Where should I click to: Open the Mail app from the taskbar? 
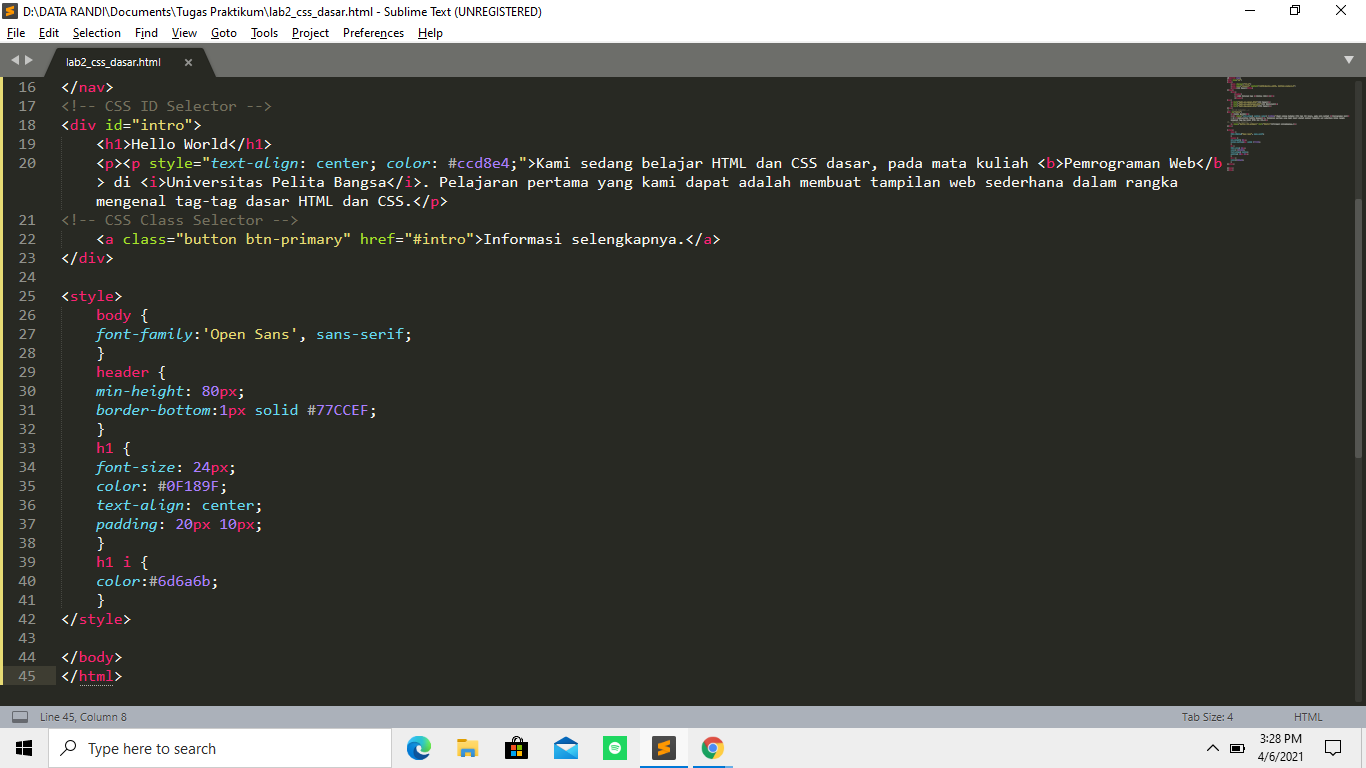click(x=565, y=747)
